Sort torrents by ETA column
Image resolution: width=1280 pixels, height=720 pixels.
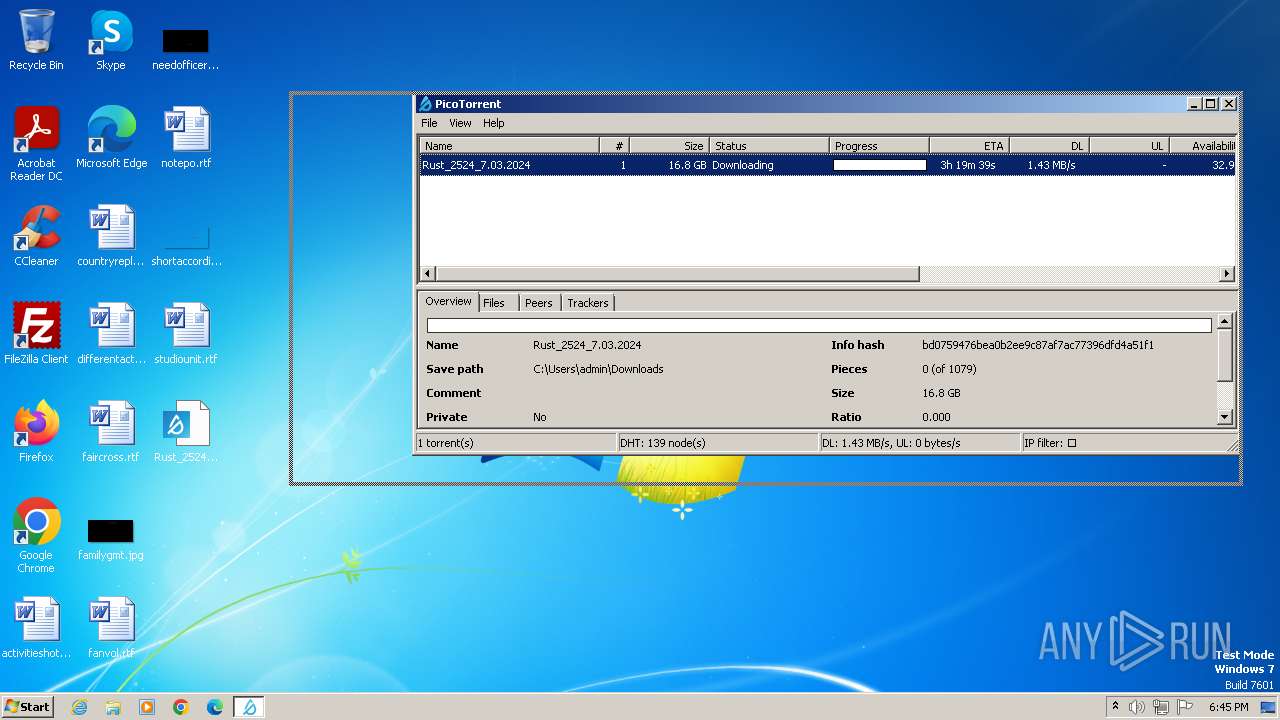[969, 146]
